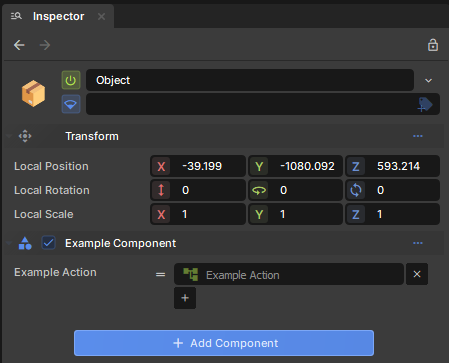Screen dimensions: 449x363
Task: Select the Inspector tab
Action: (x=58, y=16)
